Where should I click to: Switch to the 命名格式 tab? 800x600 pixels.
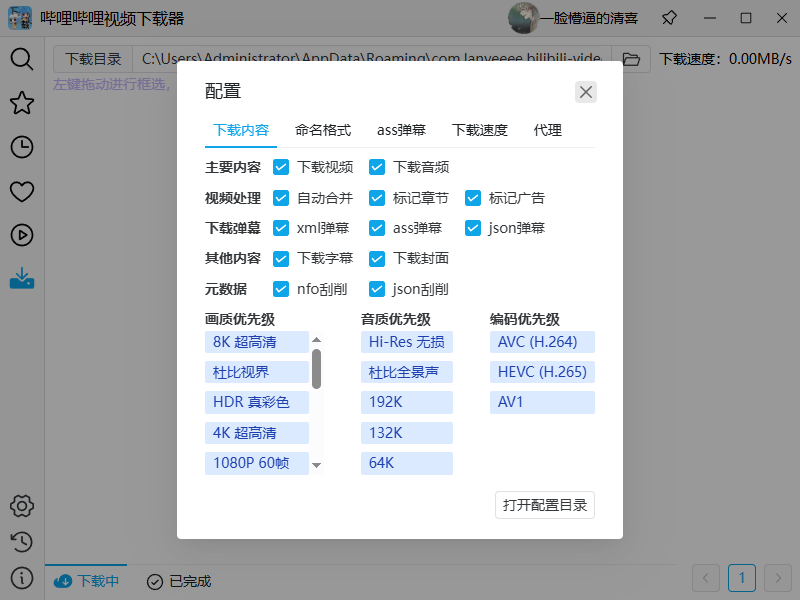coord(320,130)
